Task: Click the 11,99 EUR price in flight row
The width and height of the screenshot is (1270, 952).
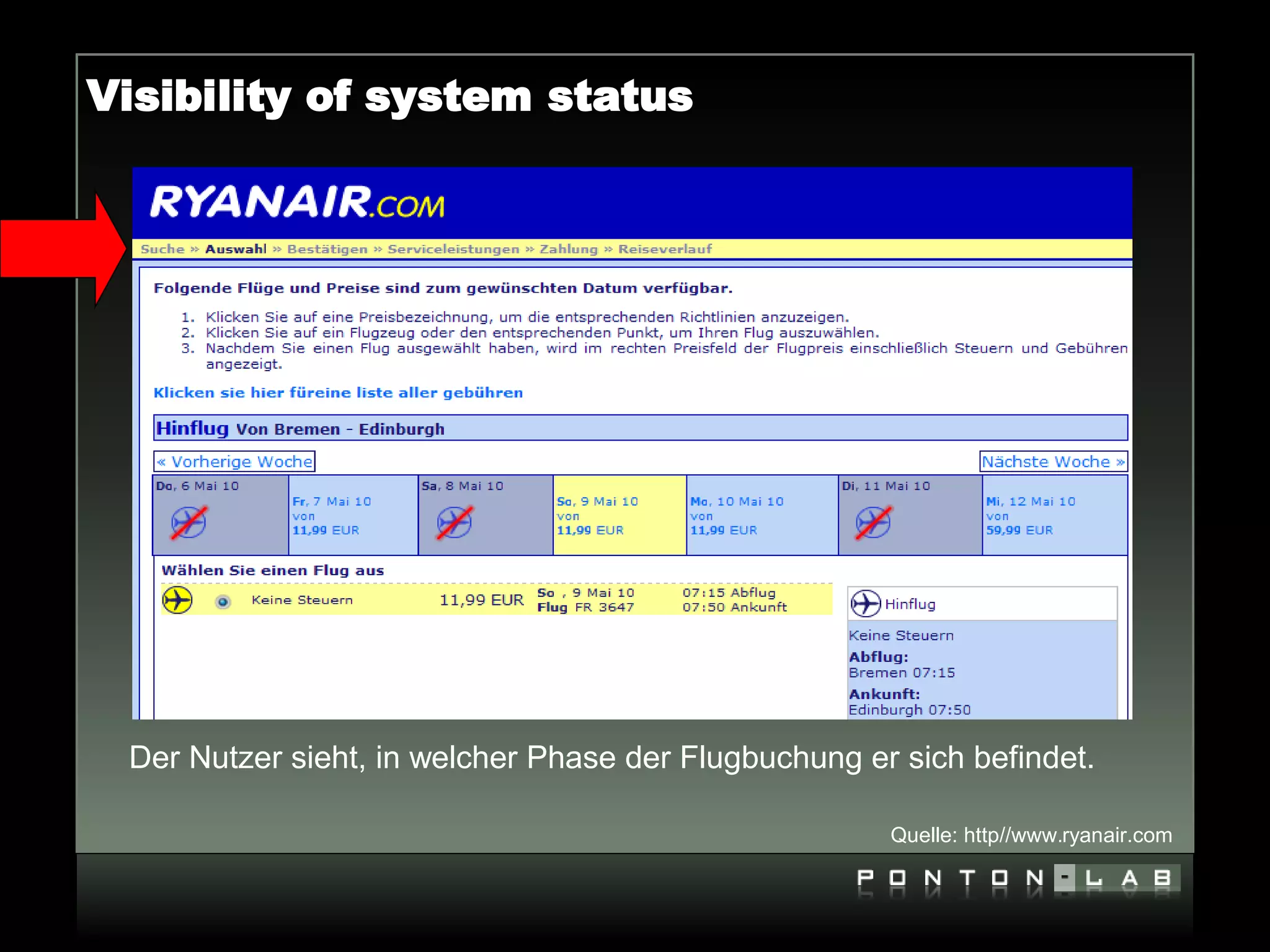Action: 481,600
